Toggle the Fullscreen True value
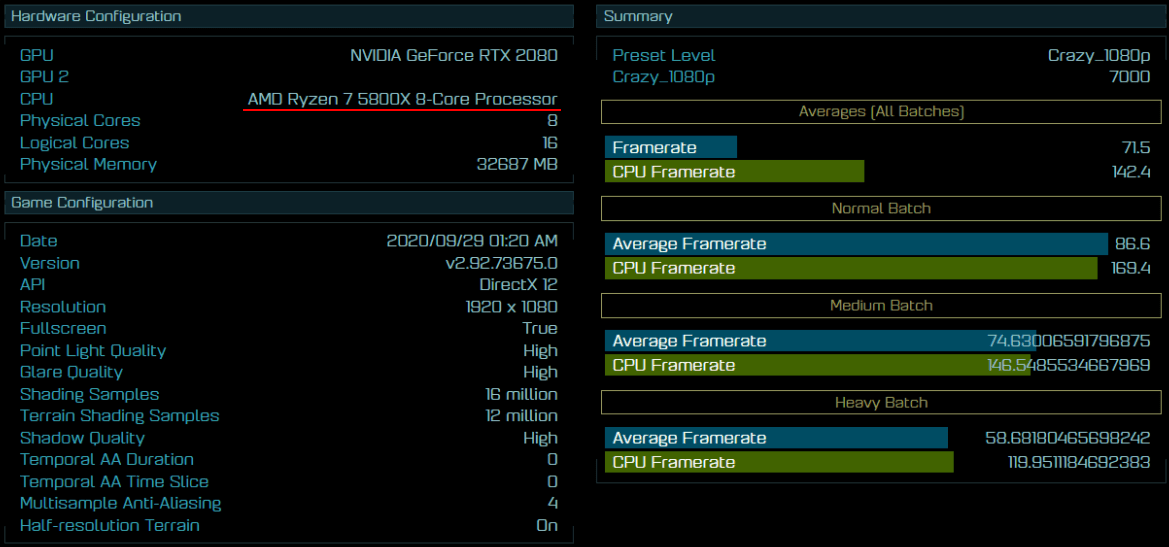The width and height of the screenshot is (1169, 547). (539, 328)
